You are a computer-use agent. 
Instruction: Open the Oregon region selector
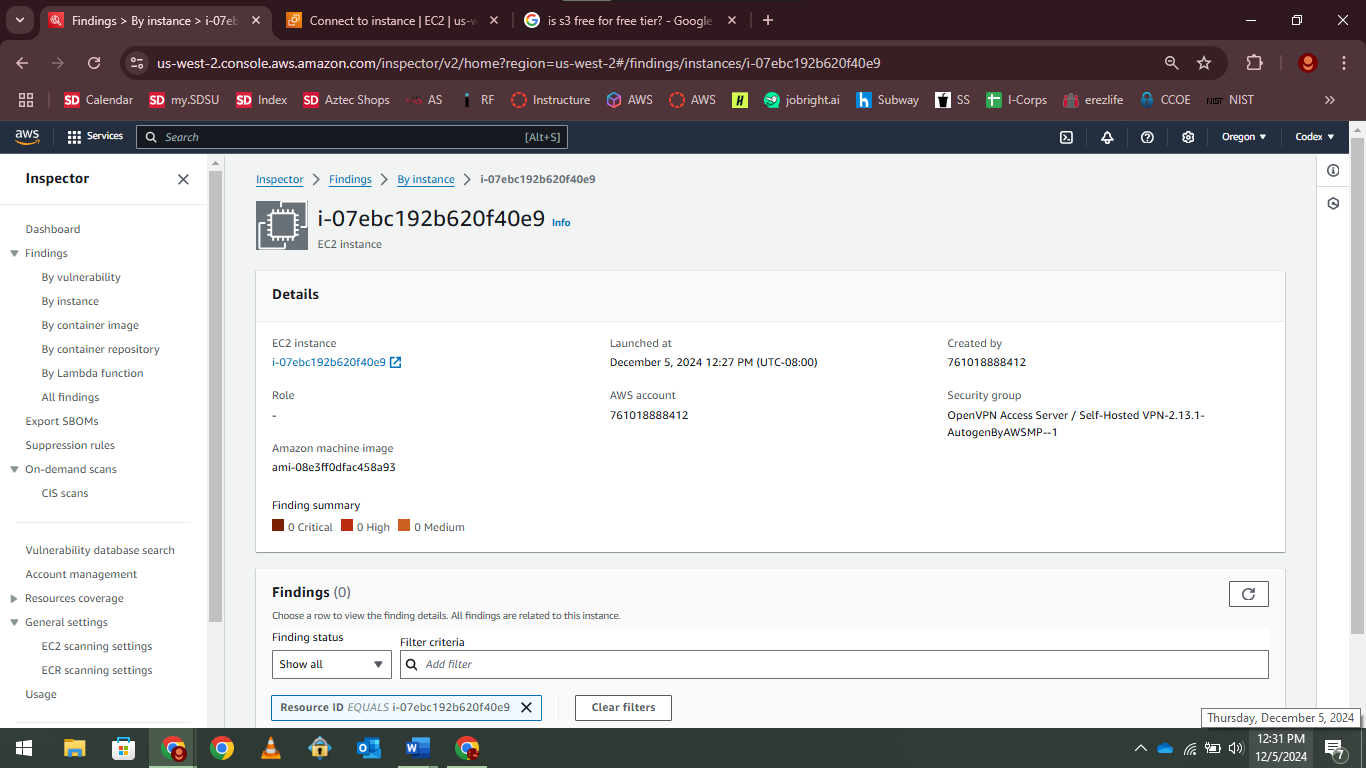(x=1242, y=136)
